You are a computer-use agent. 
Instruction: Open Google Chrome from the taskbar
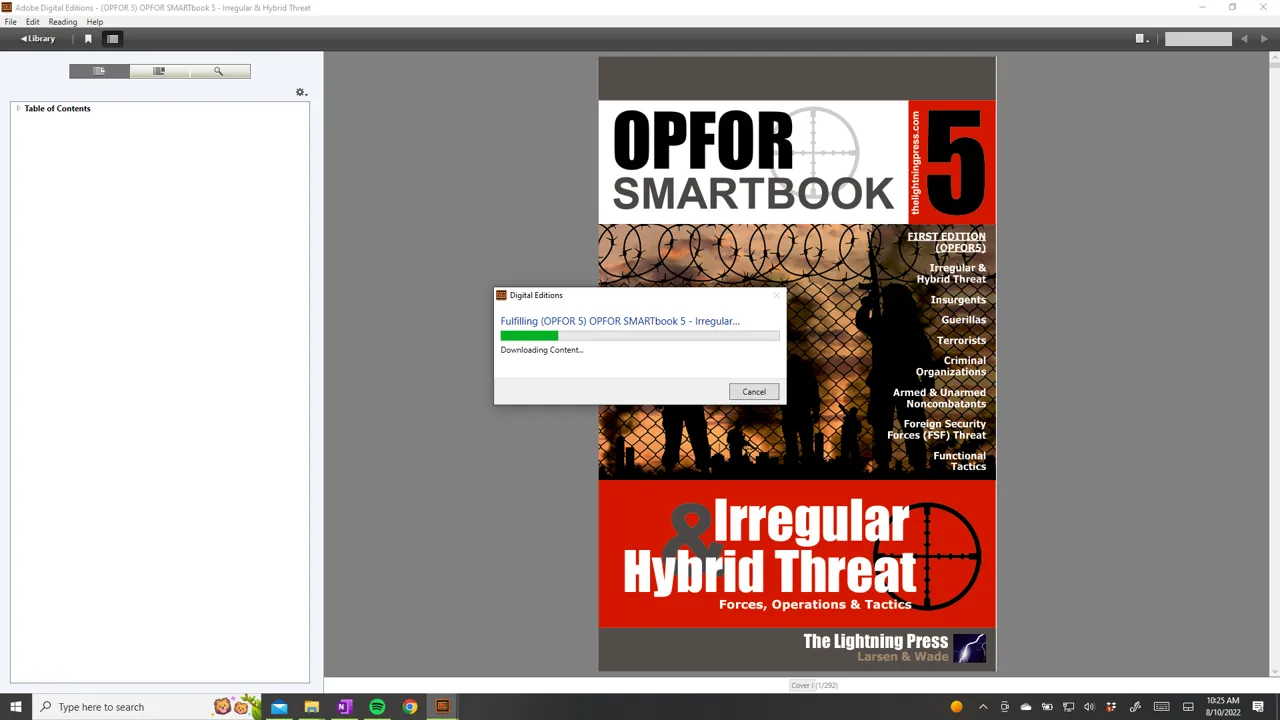click(x=410, y=707)
